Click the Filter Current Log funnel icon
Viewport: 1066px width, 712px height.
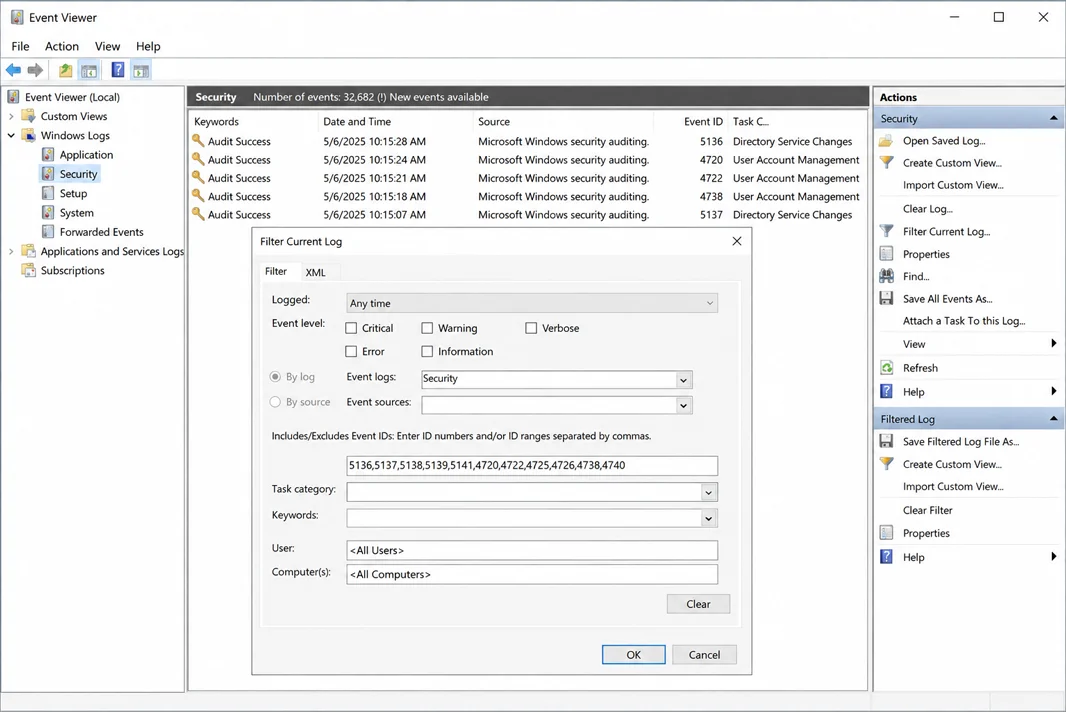pos(887,231)
